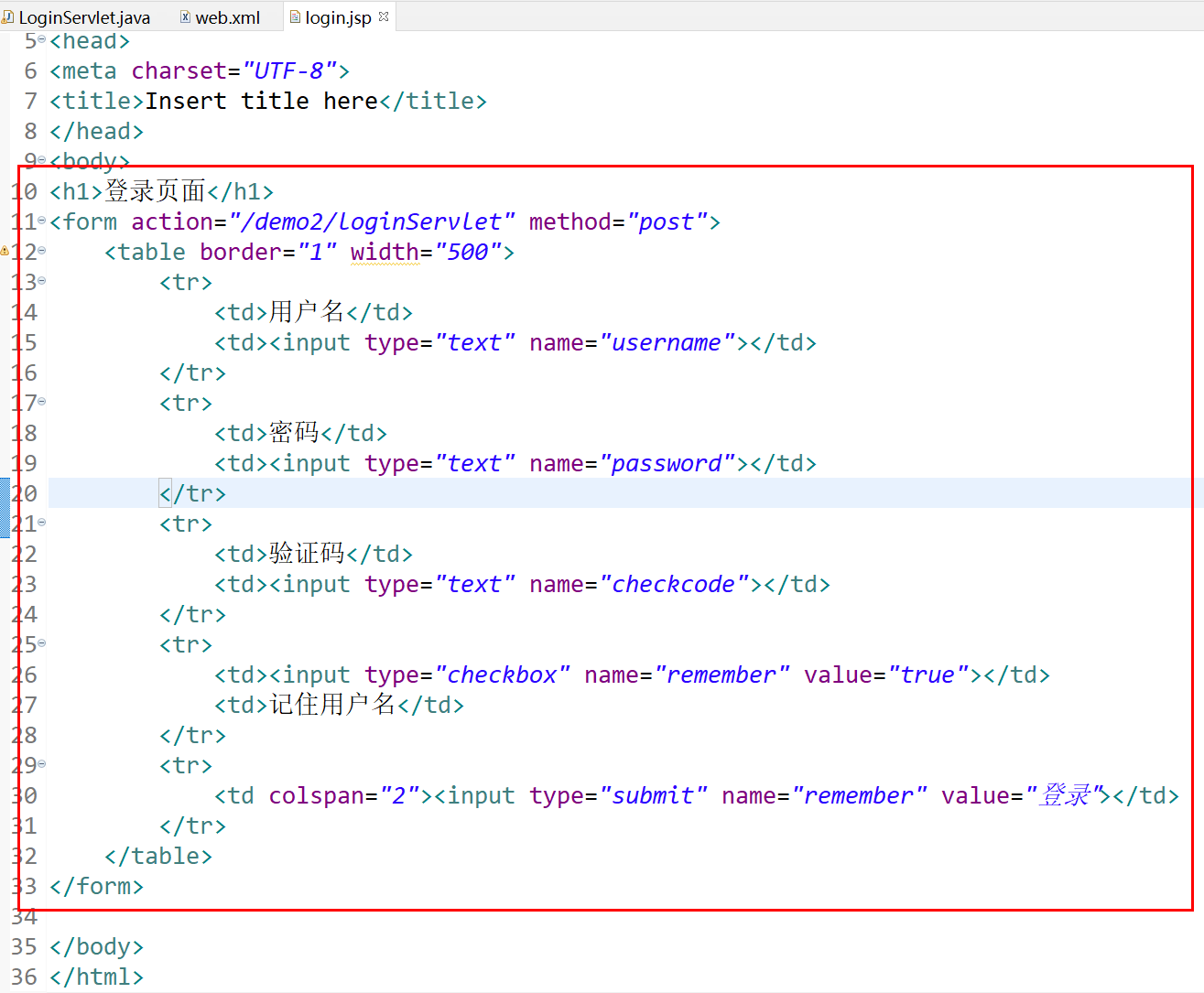Click the XML file icon on web.xml tab

(x=186, y=16)
